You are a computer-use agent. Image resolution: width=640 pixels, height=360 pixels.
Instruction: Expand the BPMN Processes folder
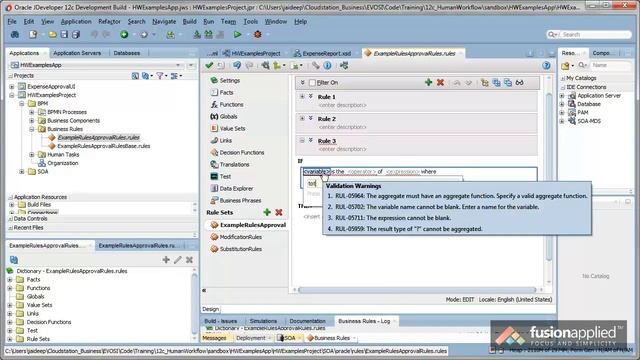31,112
